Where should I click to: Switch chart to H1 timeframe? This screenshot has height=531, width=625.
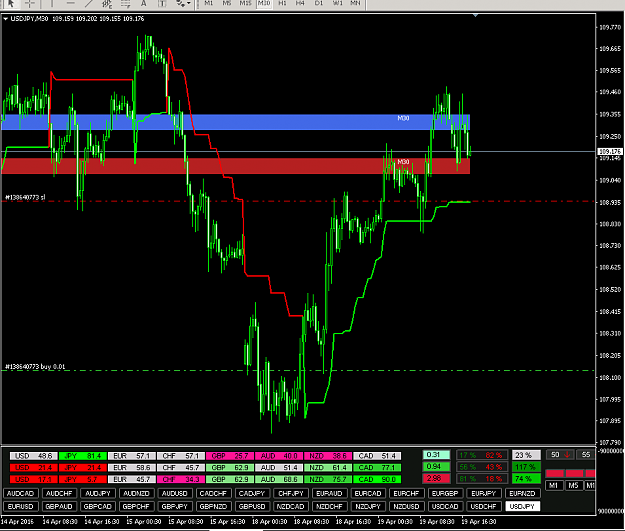coord(282,3)
